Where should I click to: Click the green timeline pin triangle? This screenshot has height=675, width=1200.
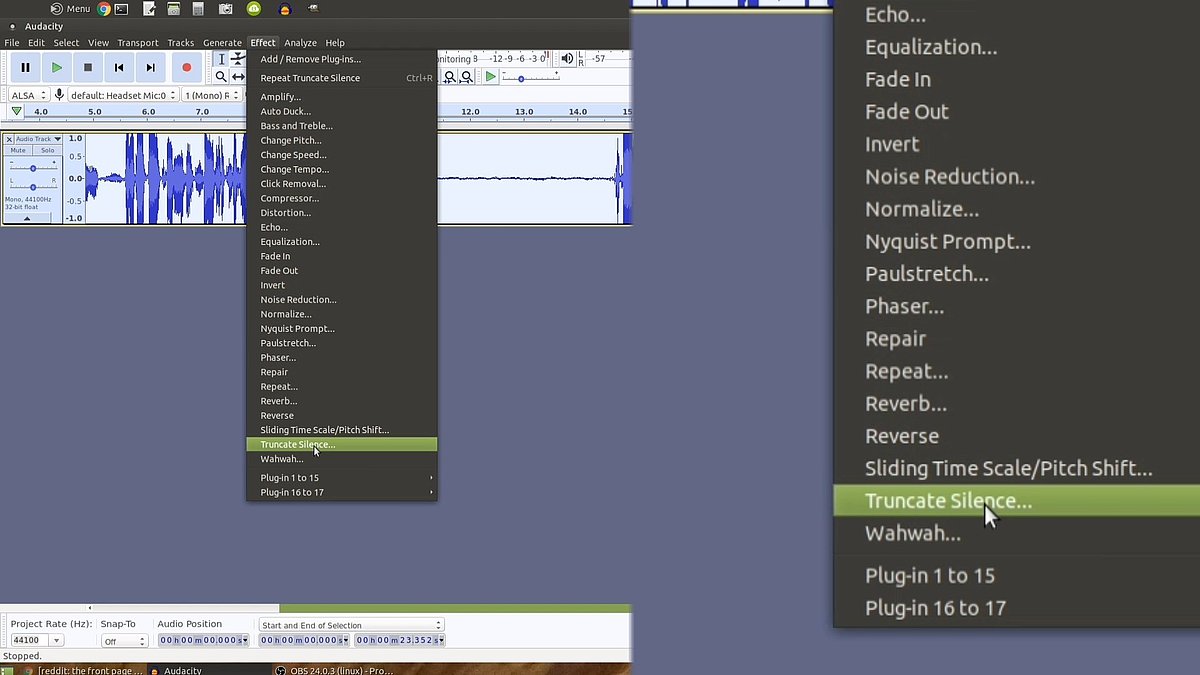point(16,111)
